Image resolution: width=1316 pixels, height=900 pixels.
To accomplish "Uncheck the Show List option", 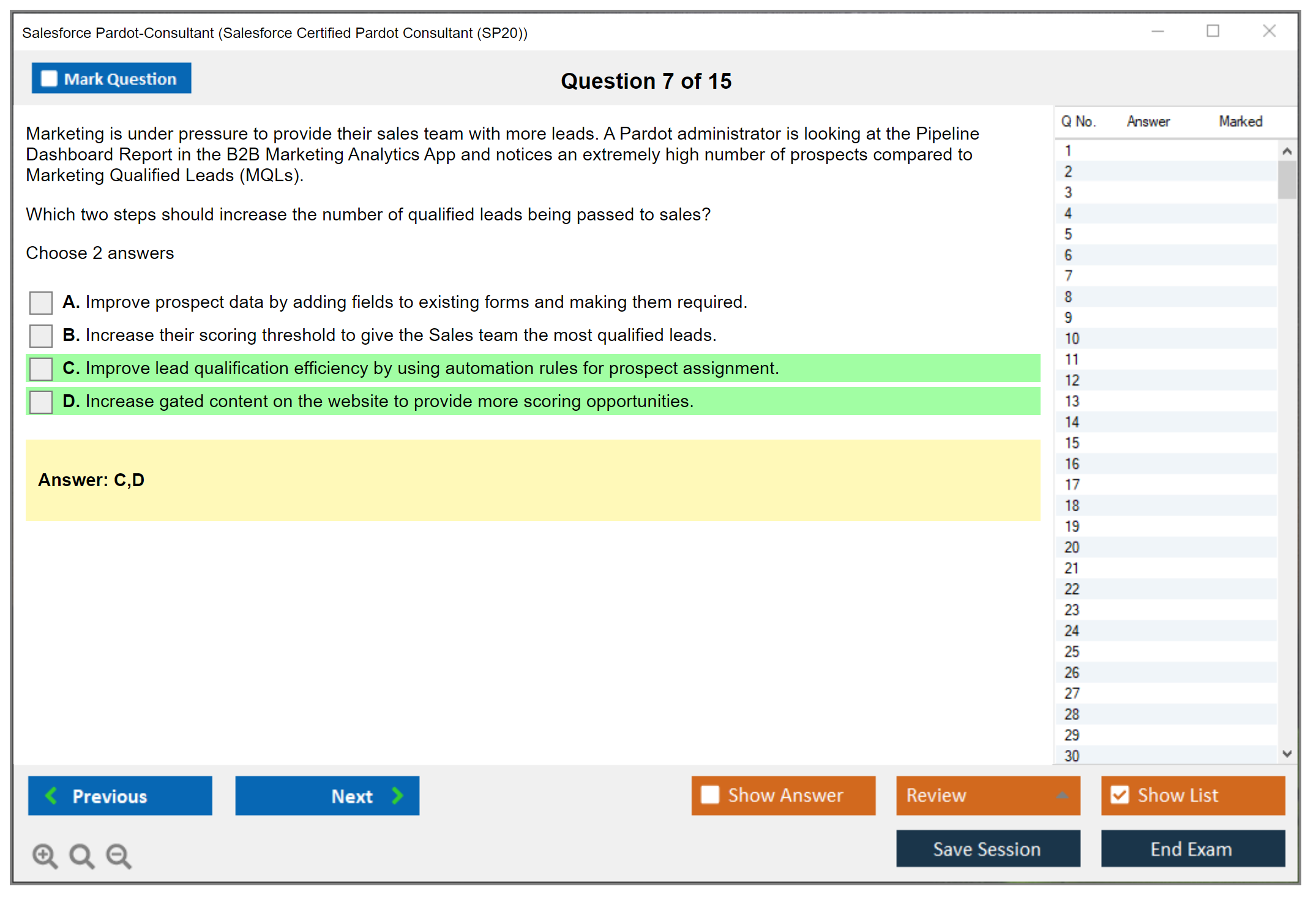I will (x=1120, y=795).
